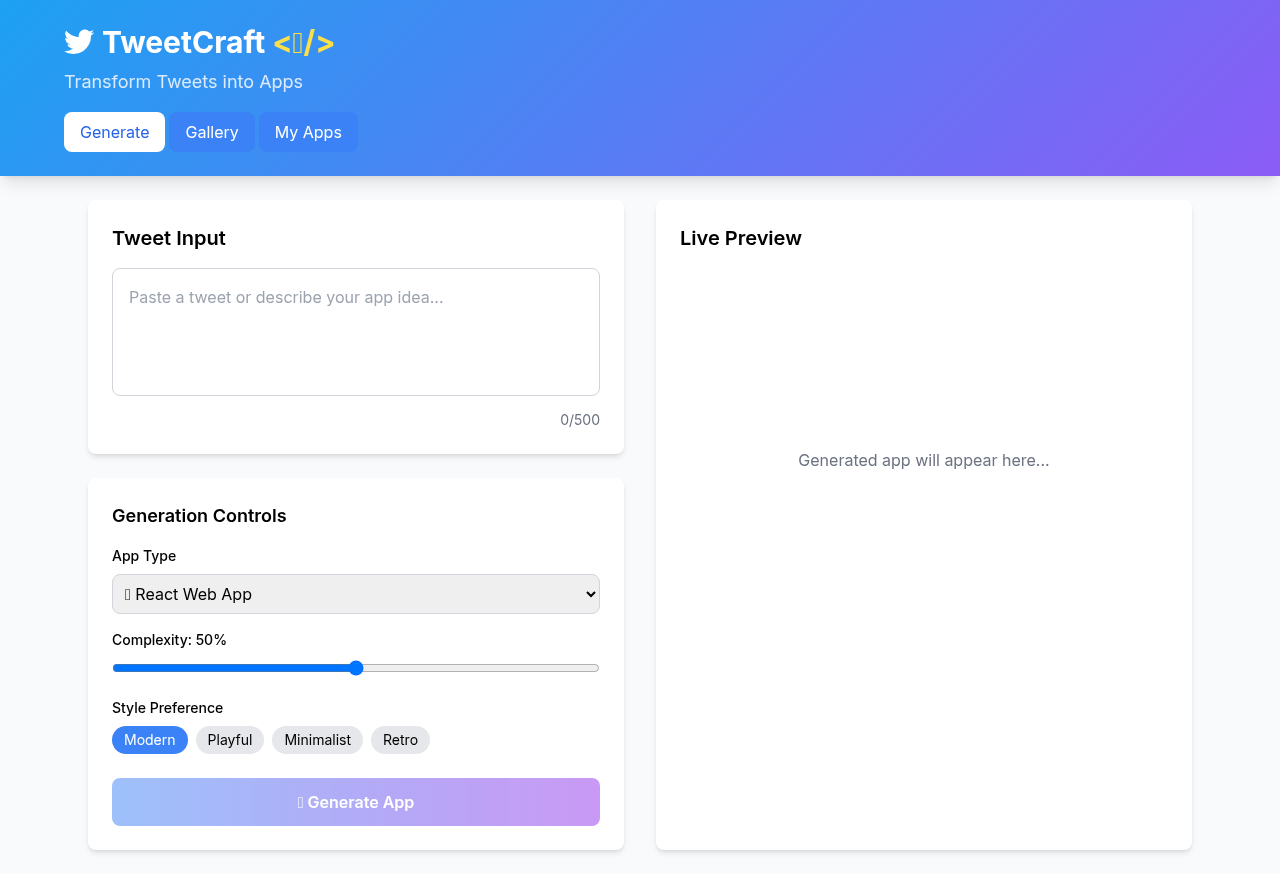Click the TweetCraft heading link
The height and width of the screenshot is (874, 1280).
185,42
